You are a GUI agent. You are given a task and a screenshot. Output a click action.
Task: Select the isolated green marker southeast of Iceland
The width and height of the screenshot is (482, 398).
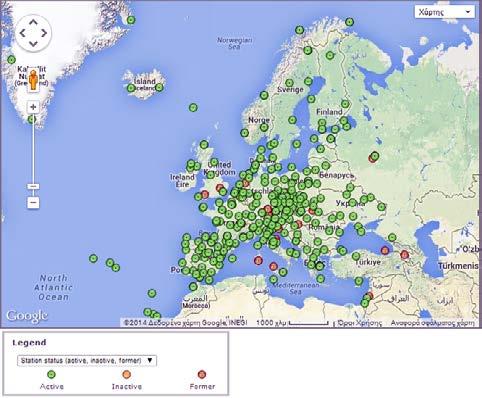click(x=193, y=108)
